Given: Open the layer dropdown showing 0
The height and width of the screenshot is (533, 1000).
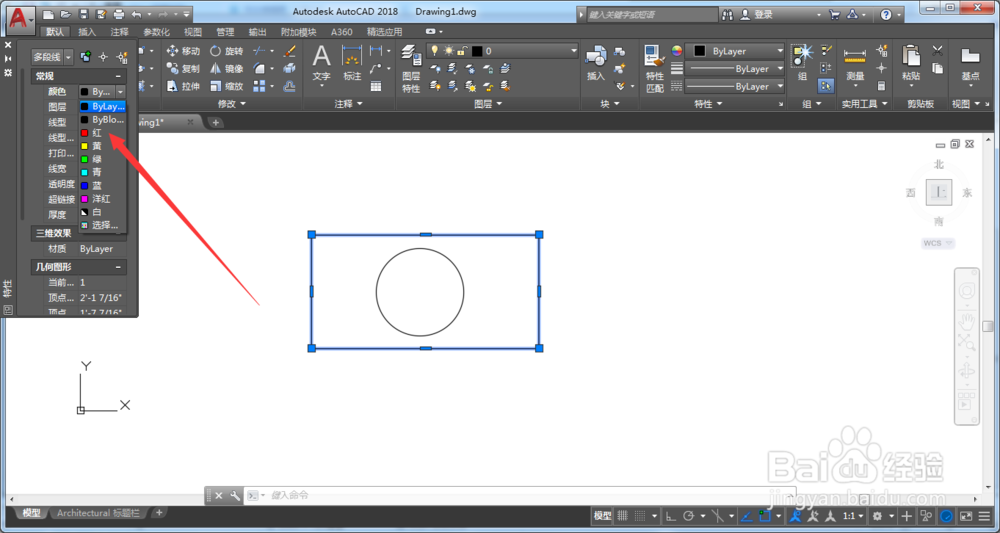Looking at the screenshot, I should pos(502,51).
